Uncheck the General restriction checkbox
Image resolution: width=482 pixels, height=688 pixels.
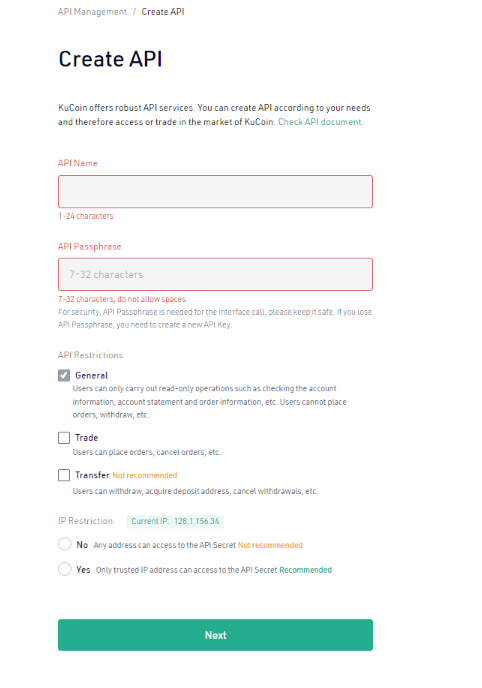(x=64, y=375)
